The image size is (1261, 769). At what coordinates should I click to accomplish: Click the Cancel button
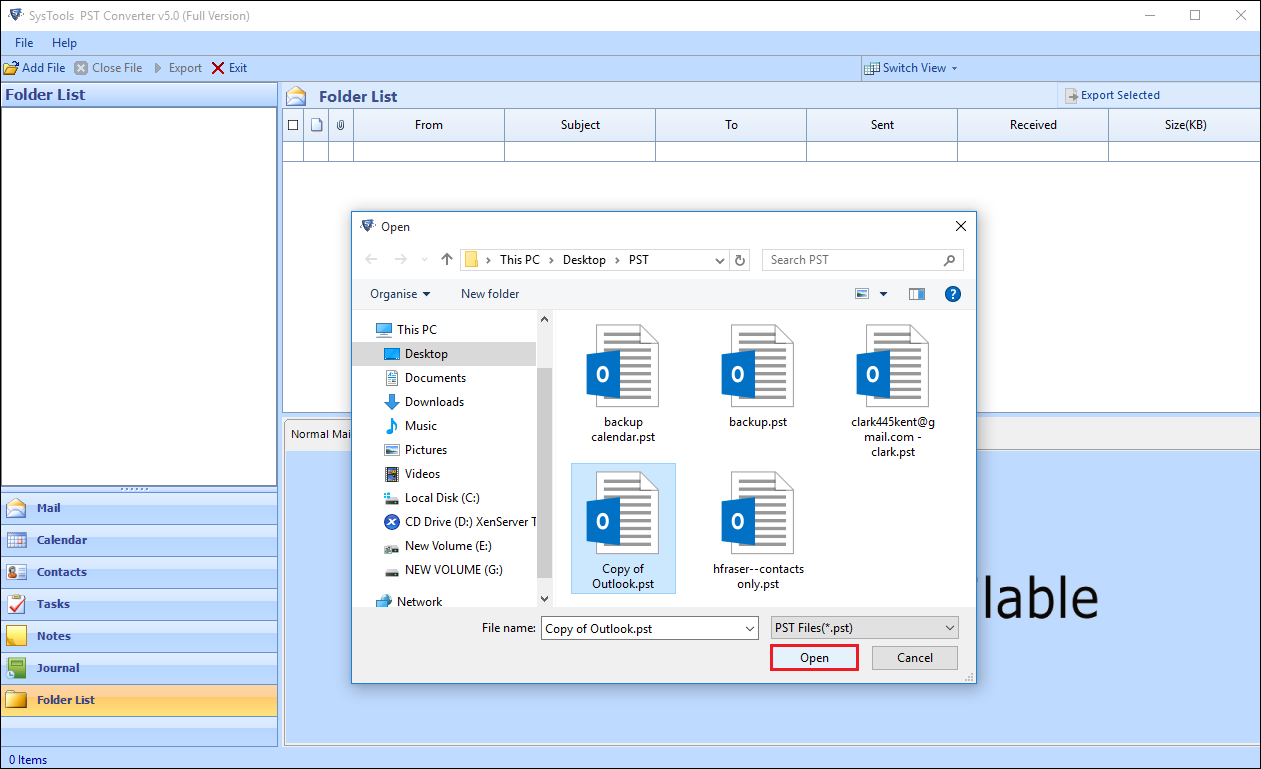[915, 658]
